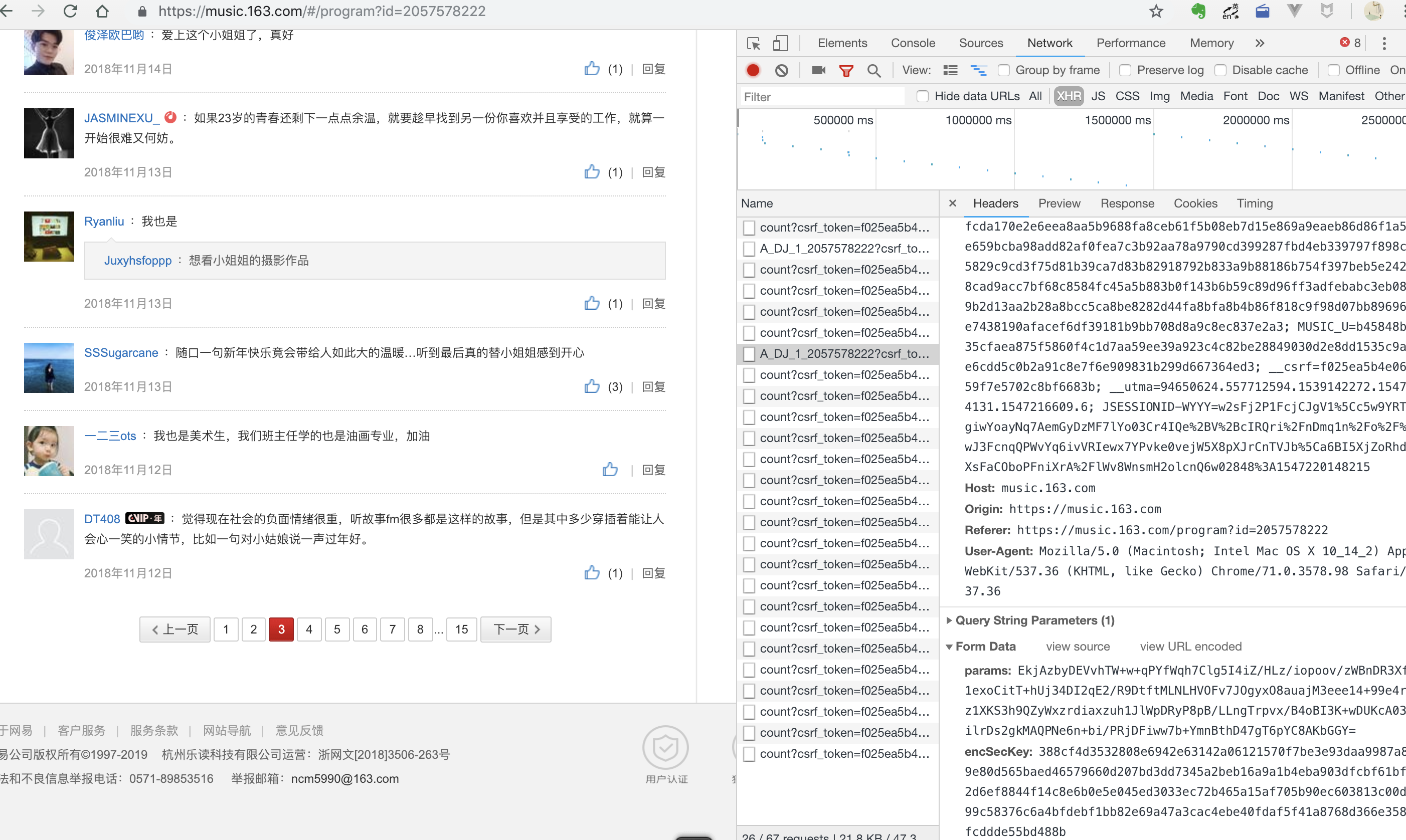Collapse the Form Data section

tap(950, 647)
